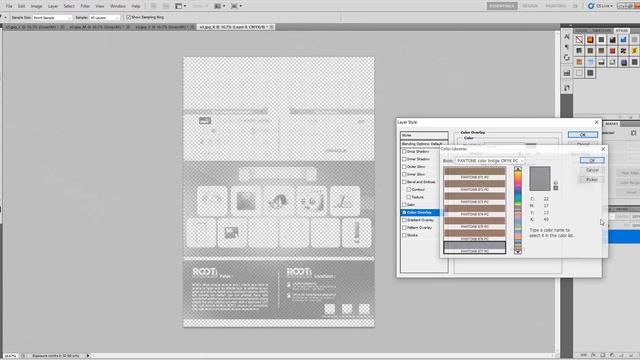Viewport: 640px width, 360px height.
Task: Switch to the Swatches panel tab
Action: tap(602, 31)
